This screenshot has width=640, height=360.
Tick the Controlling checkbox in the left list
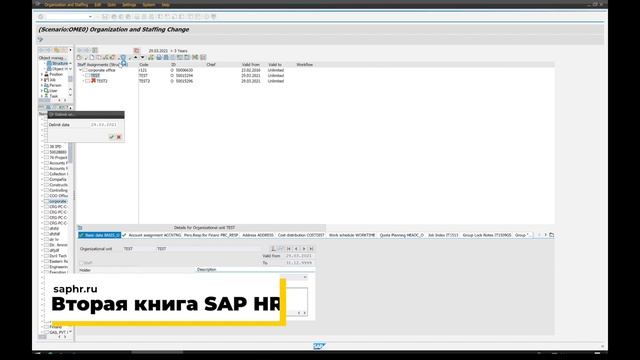click(x=47, y=190)
